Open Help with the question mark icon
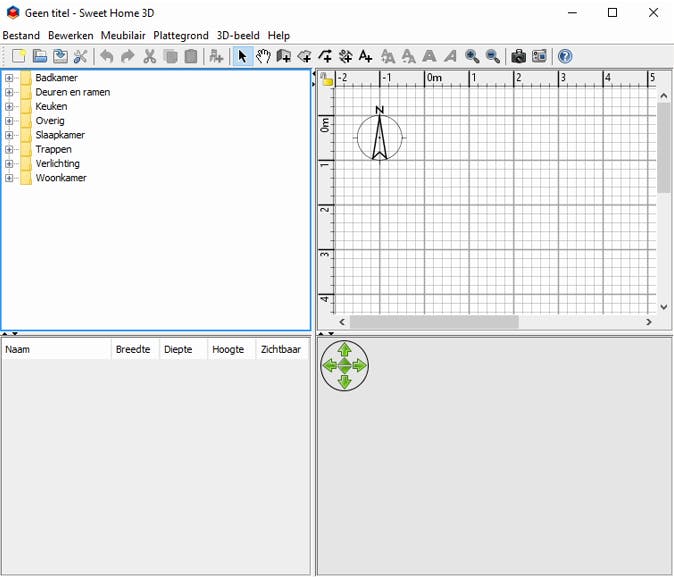The image size is (674, 577). 565,57
